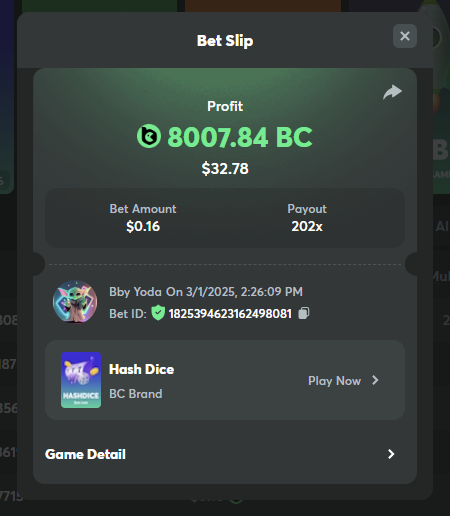
Task: Open the Hash Dice game thumbnail
Action: coord(81,380)
